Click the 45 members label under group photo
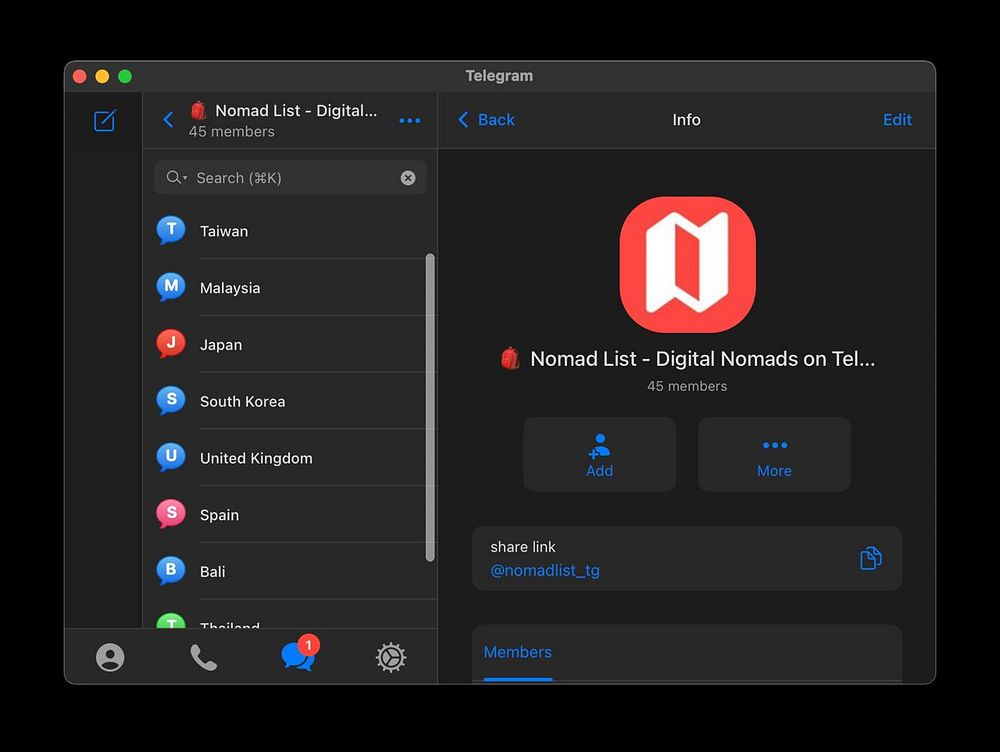Screen dimensions: 1000x752 pyautogui.click(x=688, y=386)
